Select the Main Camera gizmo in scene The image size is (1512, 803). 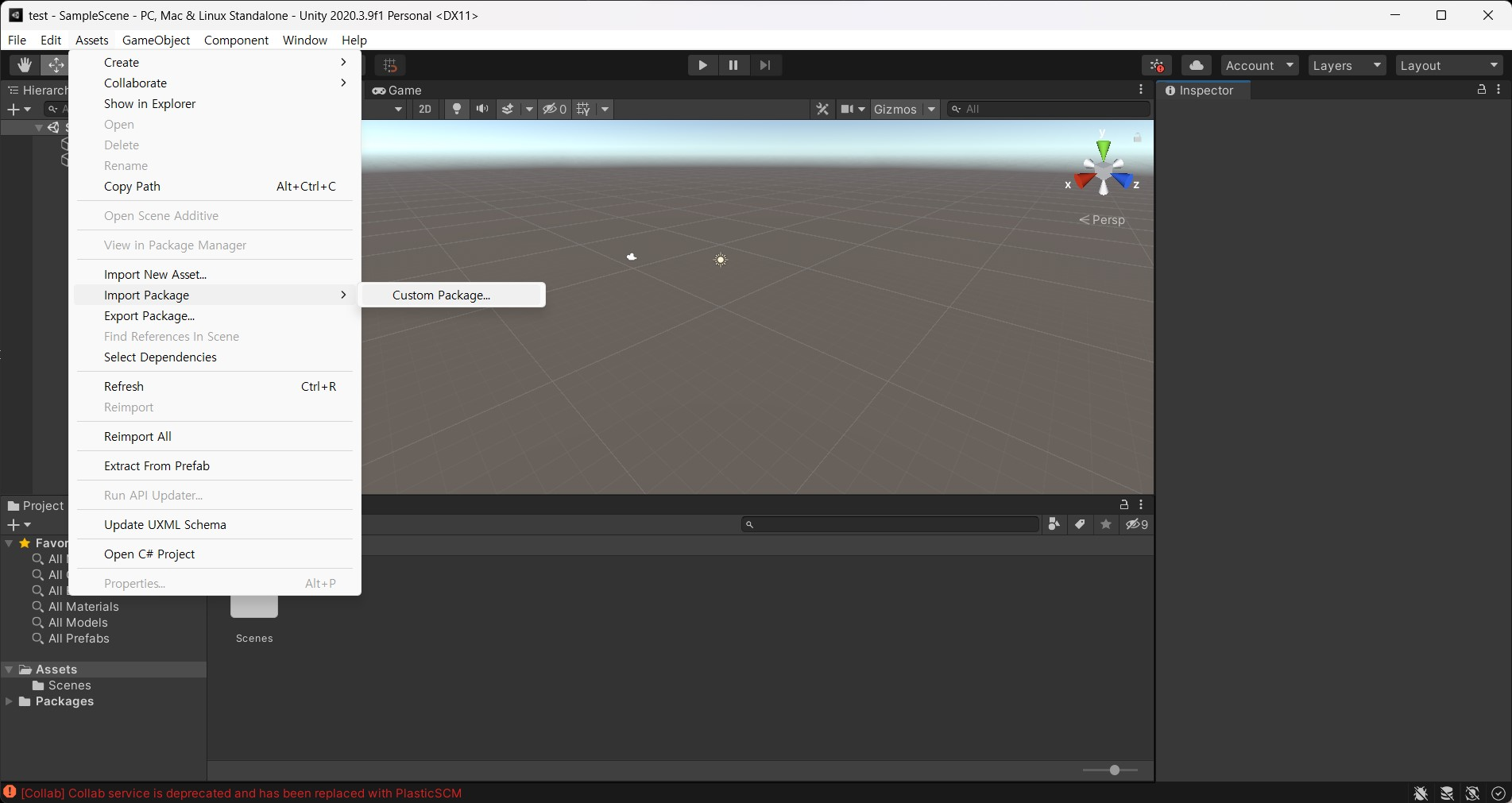point(632,257)
